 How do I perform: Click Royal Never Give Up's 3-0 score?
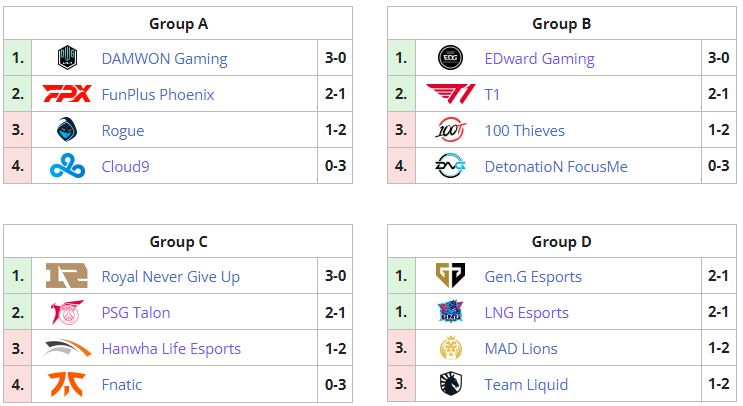[336, 277]
